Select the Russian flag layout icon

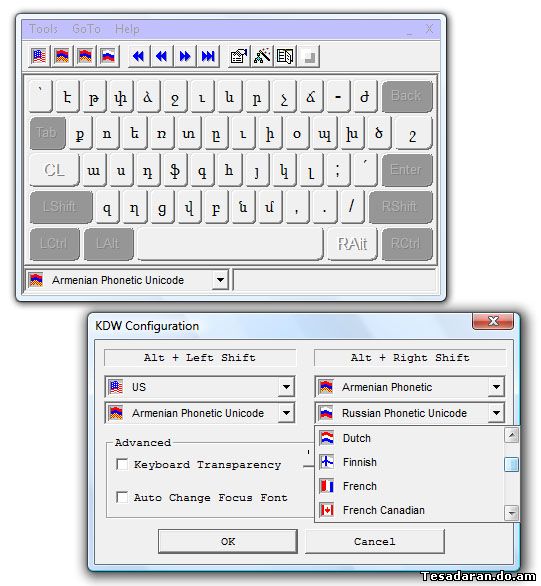[x=108, y=56]
